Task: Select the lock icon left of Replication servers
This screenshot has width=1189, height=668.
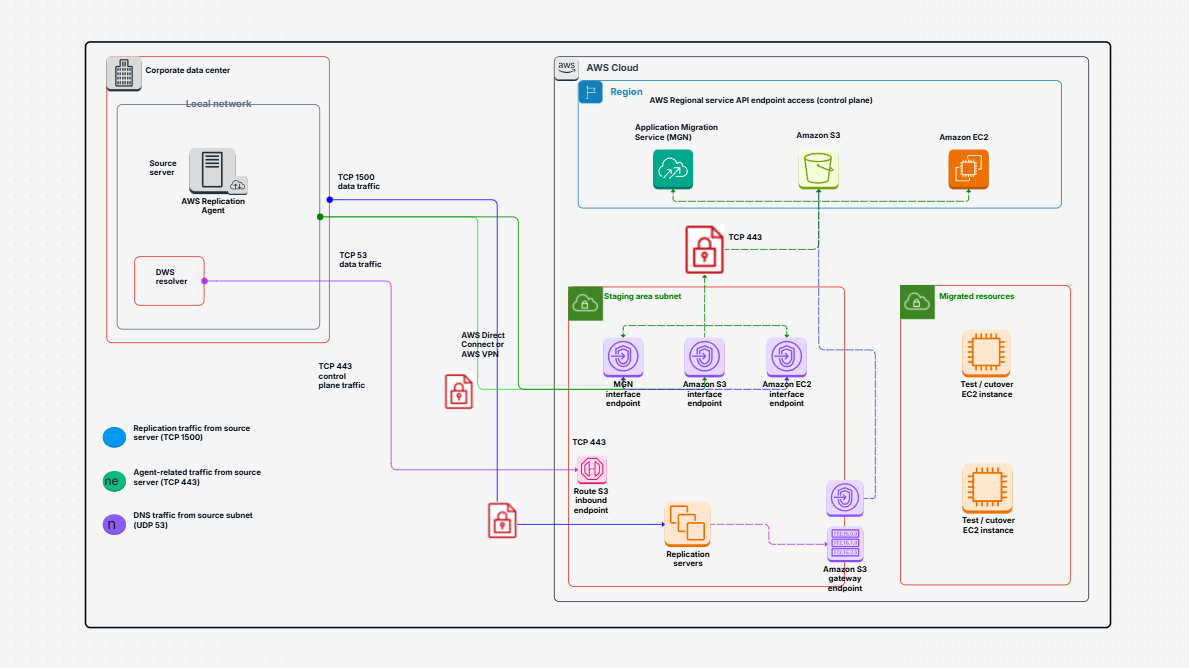Action: [x=502, y=521]
